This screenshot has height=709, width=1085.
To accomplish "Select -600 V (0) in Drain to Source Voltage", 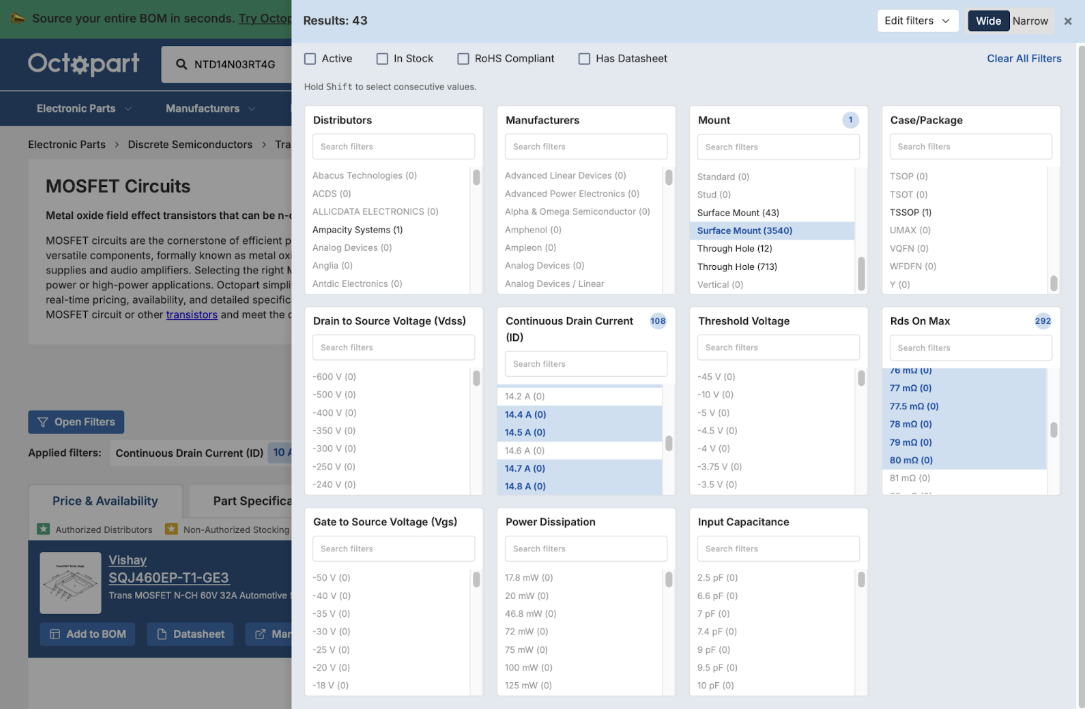I will point(334,377).
